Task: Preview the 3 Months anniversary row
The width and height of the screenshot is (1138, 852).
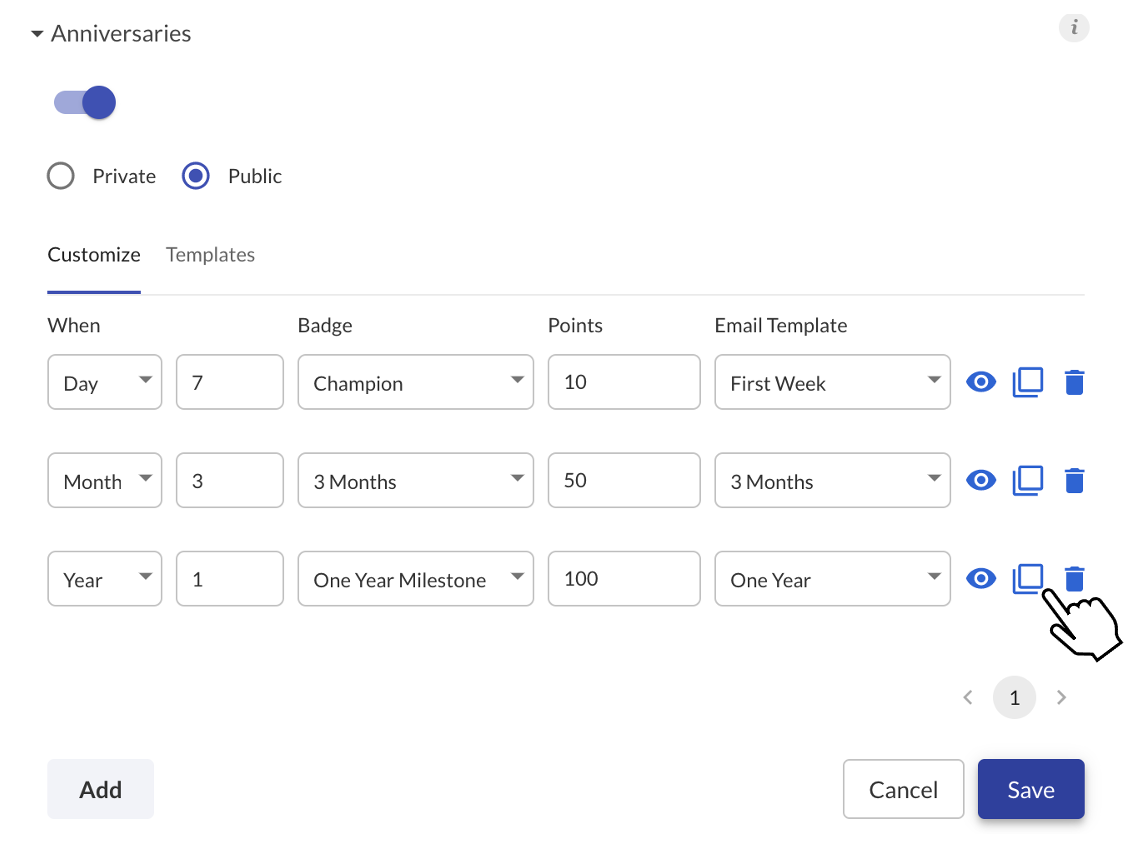Action: [x=981, y=480]
